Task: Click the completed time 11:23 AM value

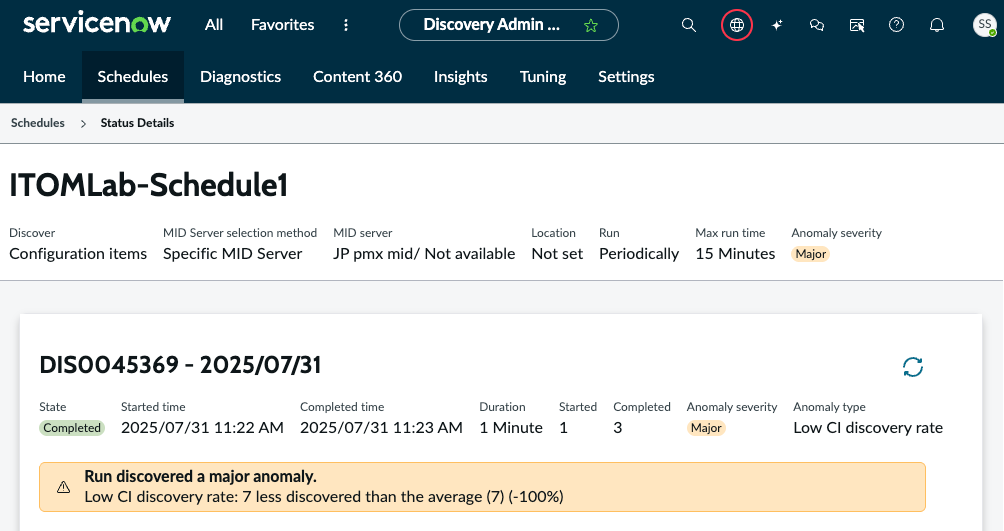Action: point(381,428)
